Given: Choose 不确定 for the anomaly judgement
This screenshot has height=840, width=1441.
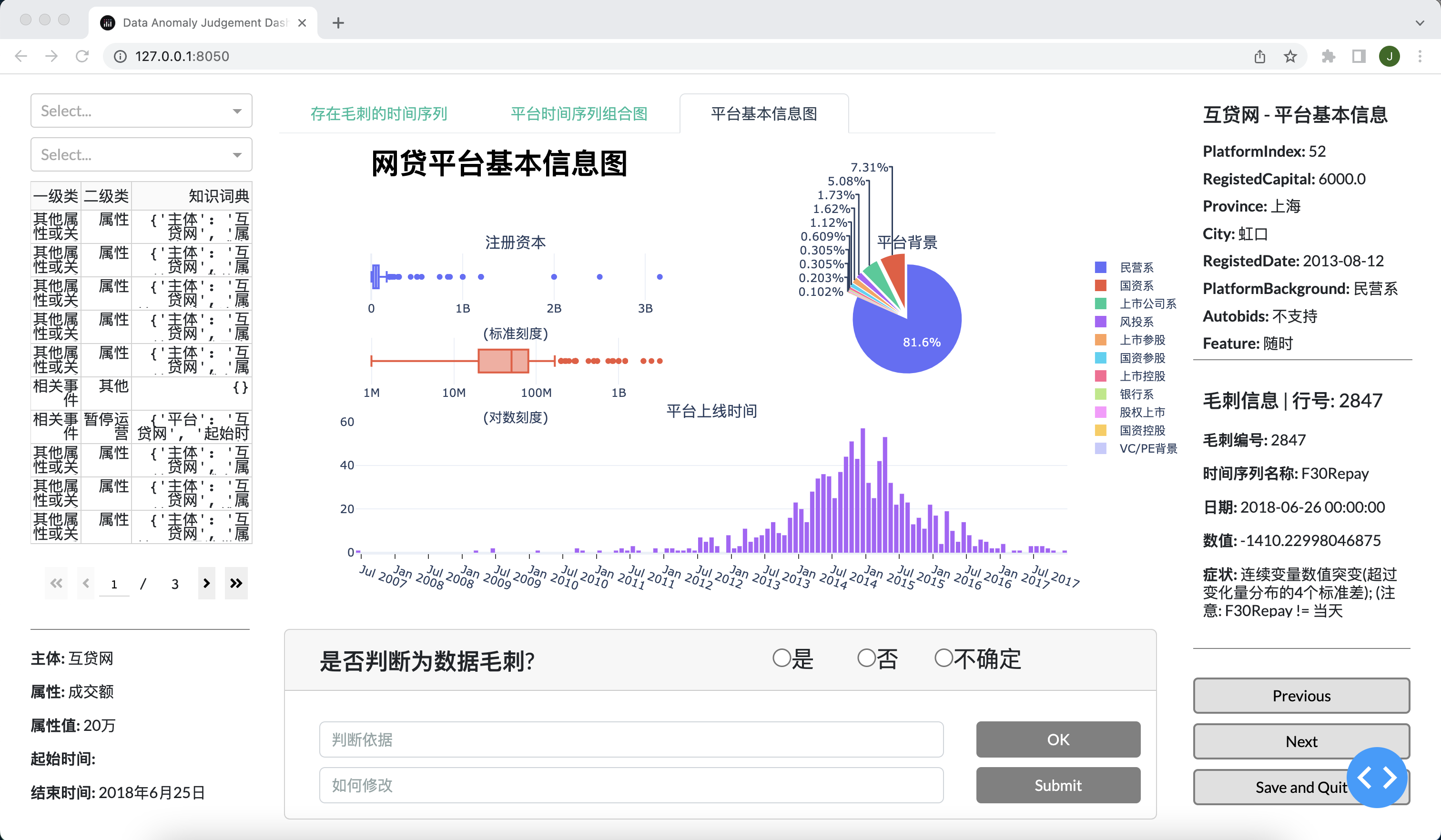Looking at the screenshot, I should (944, 659).
